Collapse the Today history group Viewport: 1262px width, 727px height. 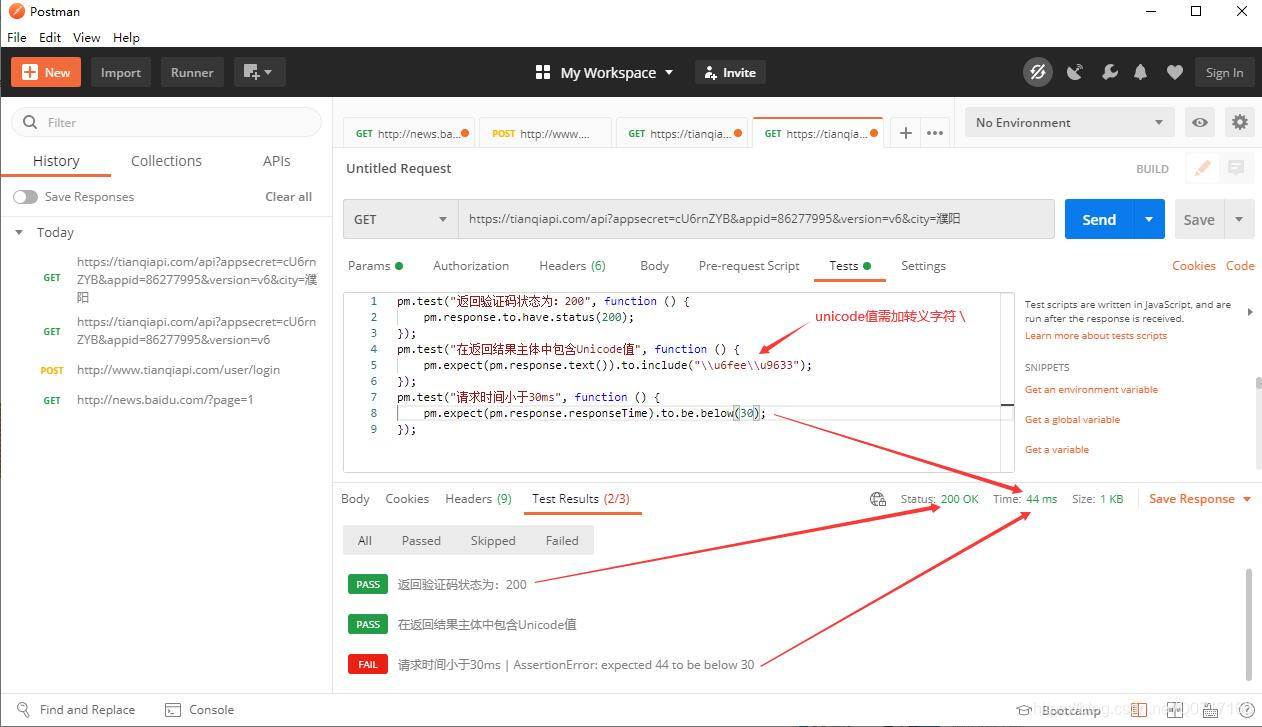[x=18, y=232]
